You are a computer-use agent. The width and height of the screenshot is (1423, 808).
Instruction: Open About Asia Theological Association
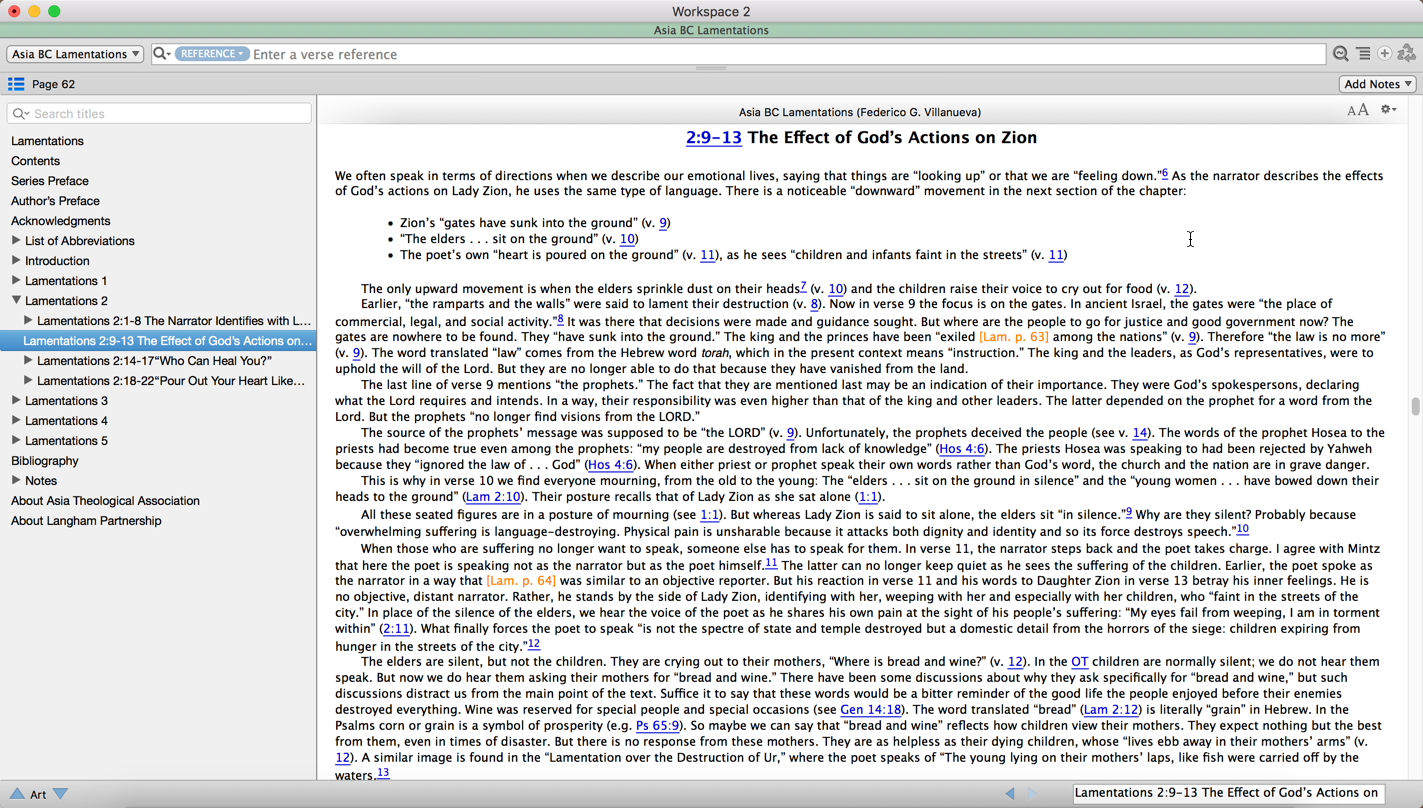(x=105, y=501)
